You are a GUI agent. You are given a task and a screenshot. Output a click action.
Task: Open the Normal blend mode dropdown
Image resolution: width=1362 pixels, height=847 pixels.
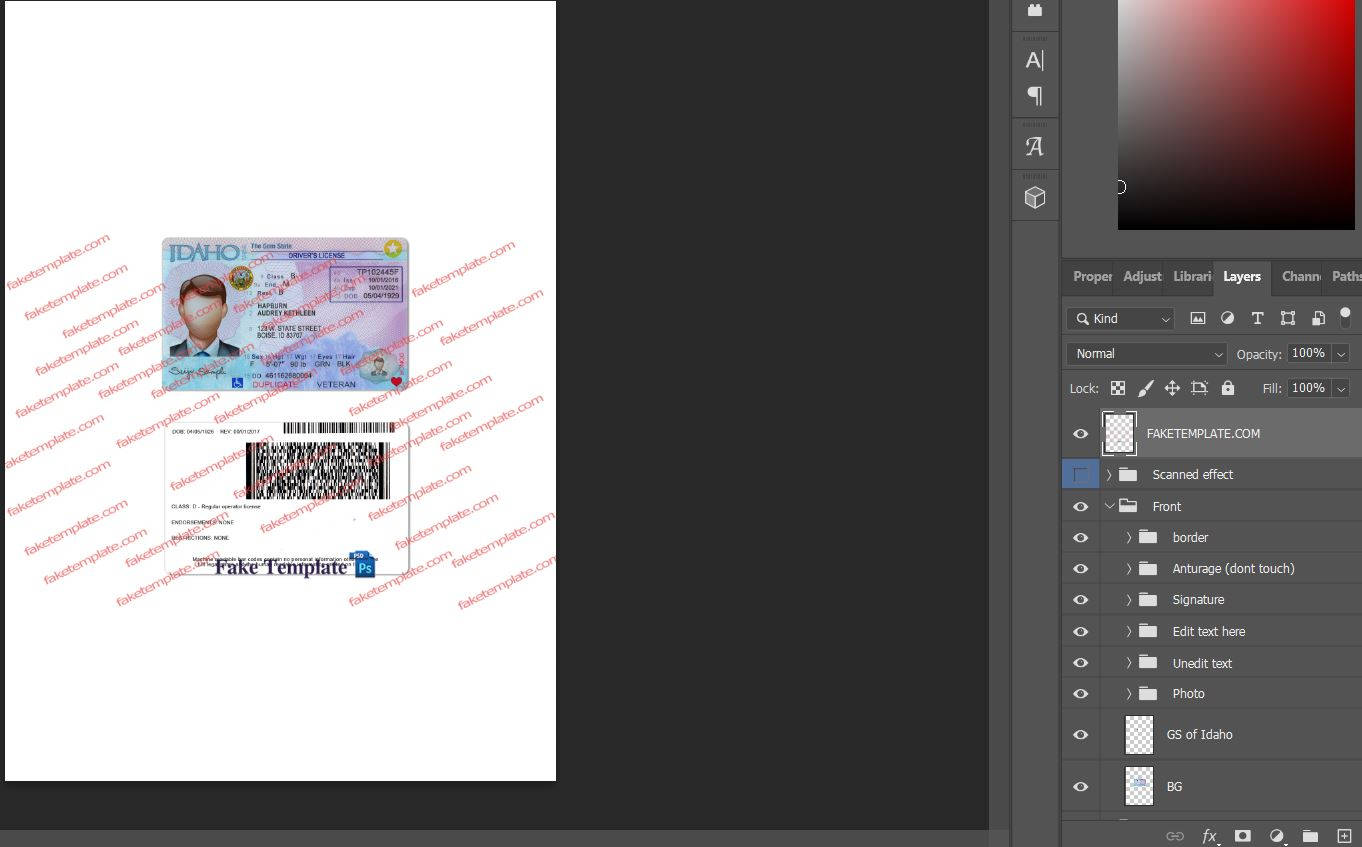coord(1146,354)
